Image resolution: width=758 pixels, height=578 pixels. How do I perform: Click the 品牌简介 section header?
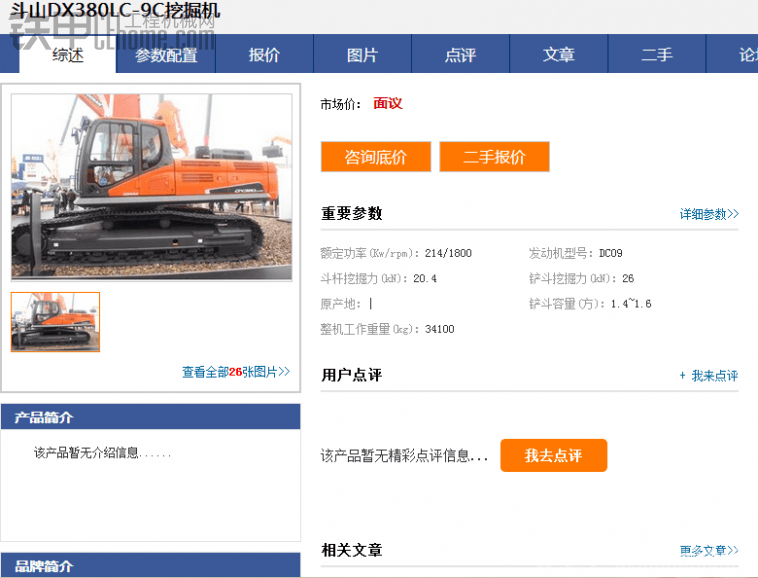point(151,565)
